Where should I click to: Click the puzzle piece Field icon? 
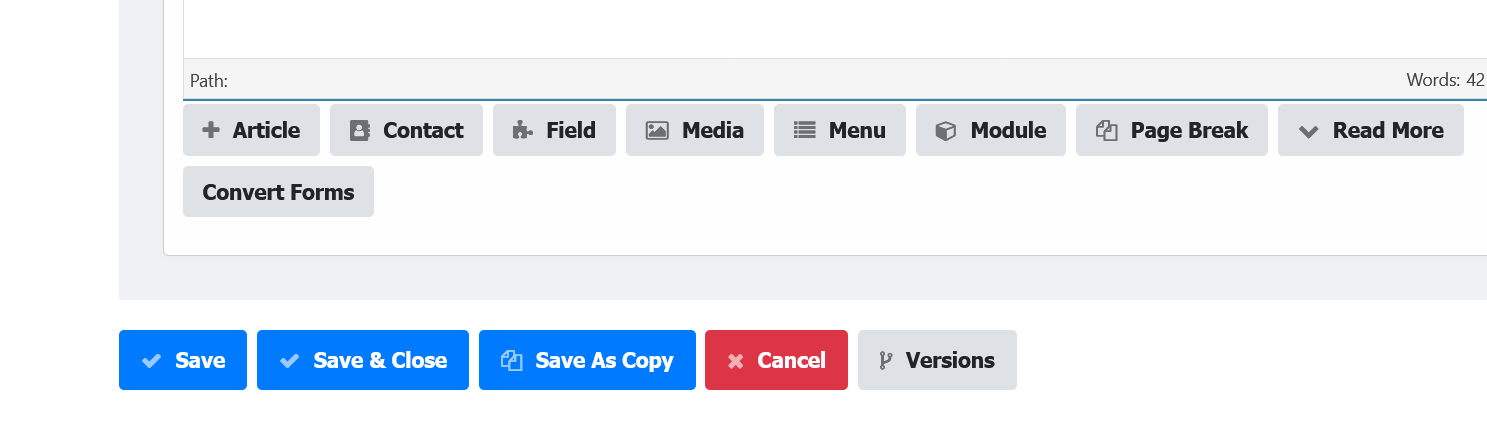(x=522, y=131)
